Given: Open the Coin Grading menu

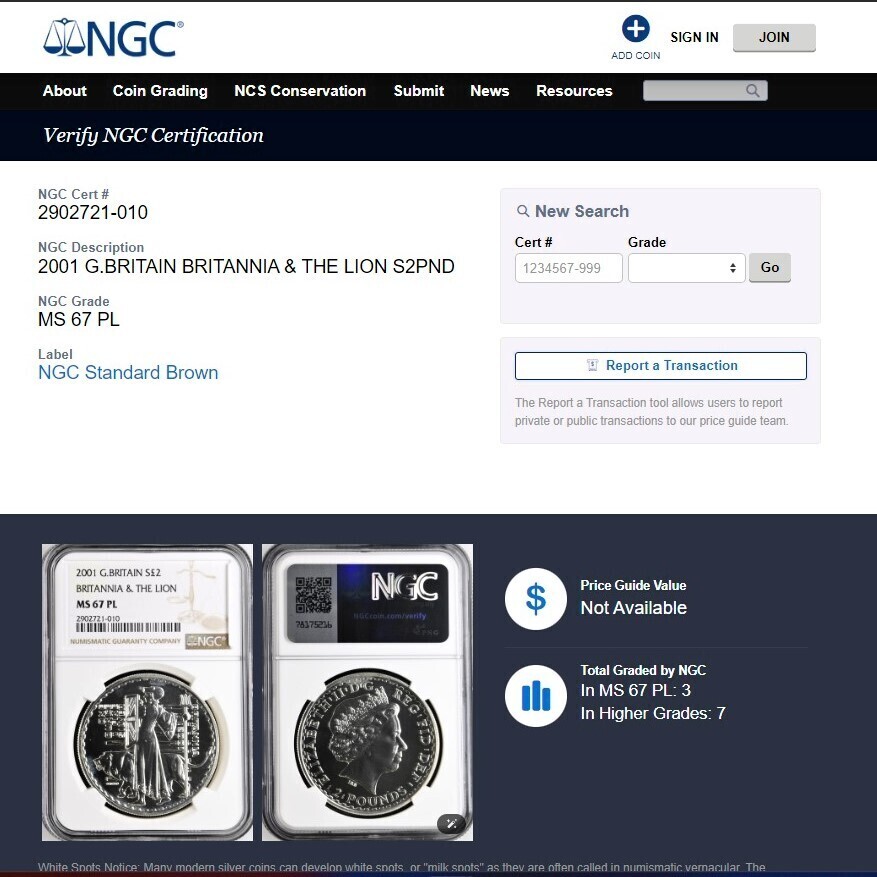Looking at the screenshot, I should pyautogui.click(x=160, y=91).
